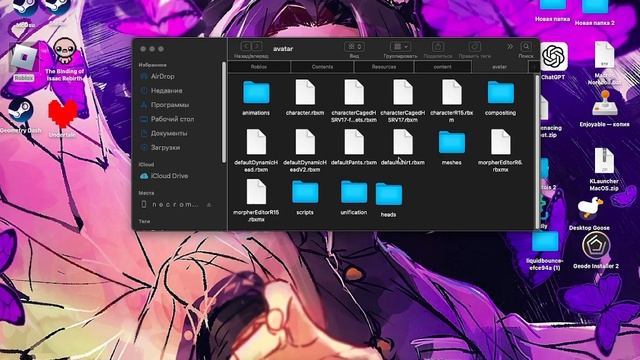Click the file list scrollbar
640x360 pixels.
tap(537, 151)
